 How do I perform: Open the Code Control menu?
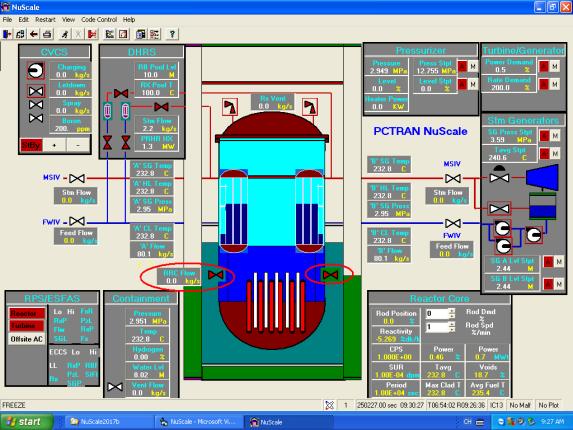(99, 19)
